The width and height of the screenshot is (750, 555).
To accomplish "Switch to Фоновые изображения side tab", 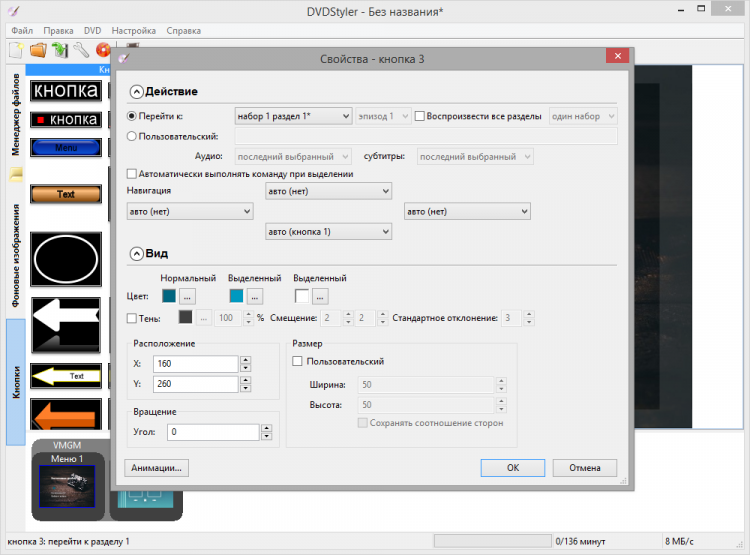I will [x=16, y=255].
